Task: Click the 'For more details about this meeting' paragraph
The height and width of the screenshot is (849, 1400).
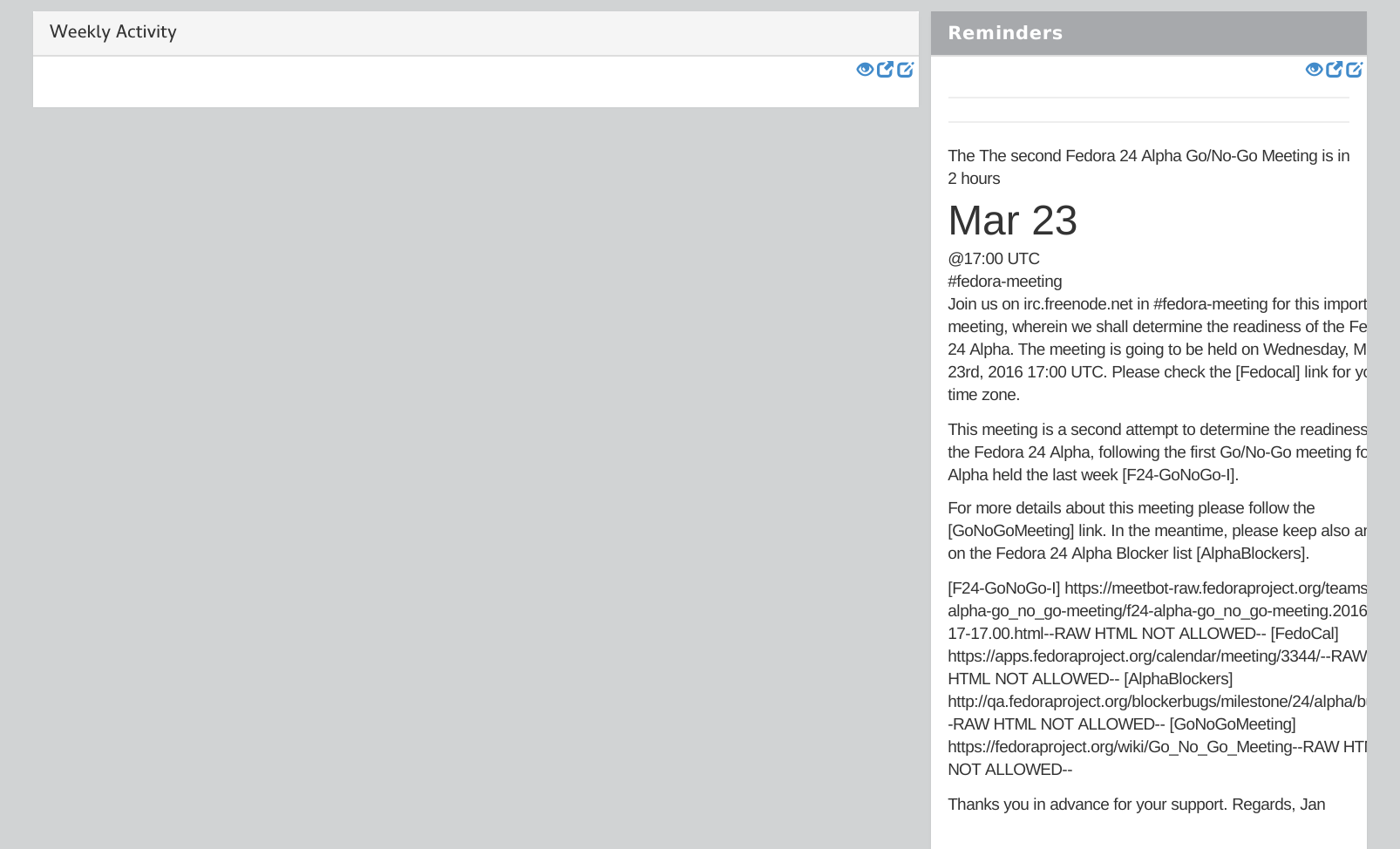Action: coord(1157,531)
